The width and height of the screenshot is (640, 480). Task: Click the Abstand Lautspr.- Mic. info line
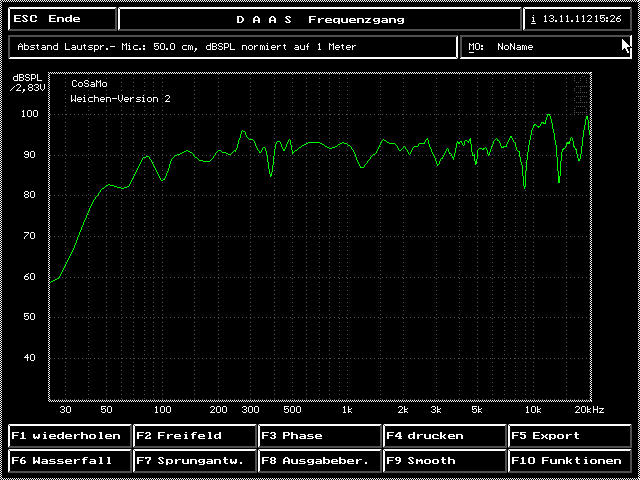233,47
